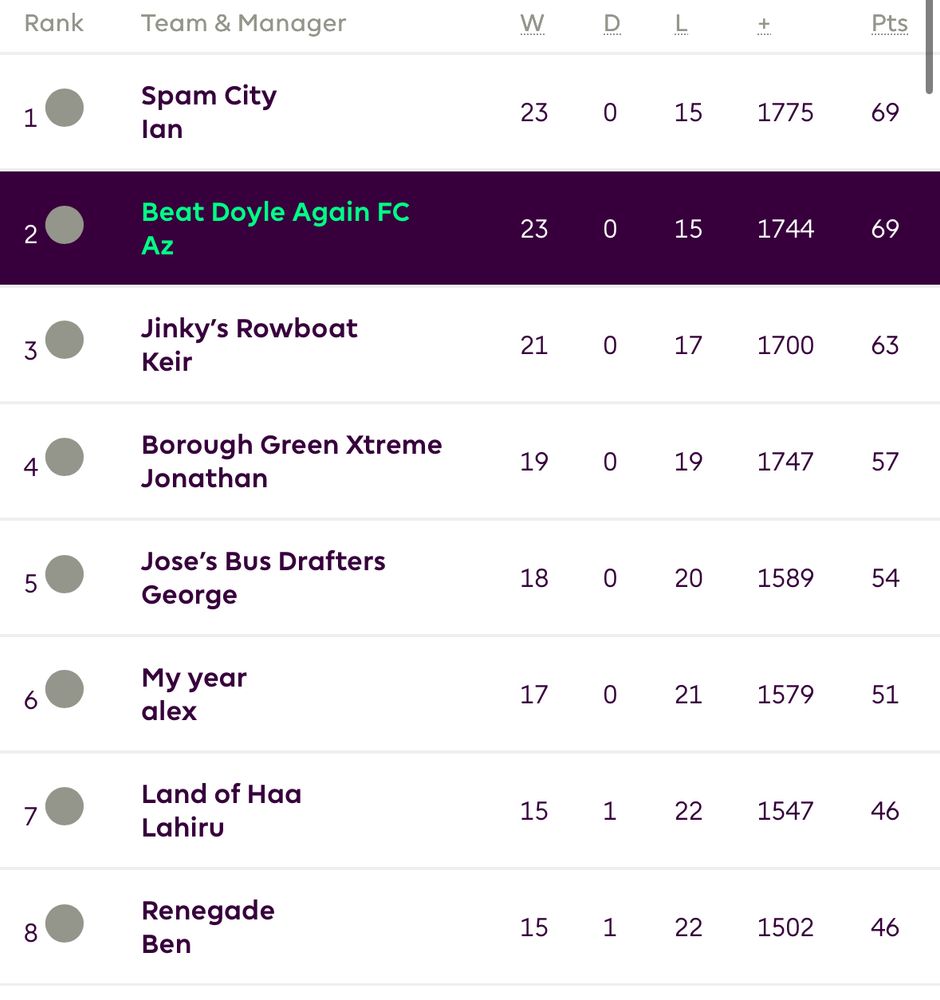Click the Pts column header
Image resolution: width=940 pixels, height=1000 pixels.
coord(890,24)
